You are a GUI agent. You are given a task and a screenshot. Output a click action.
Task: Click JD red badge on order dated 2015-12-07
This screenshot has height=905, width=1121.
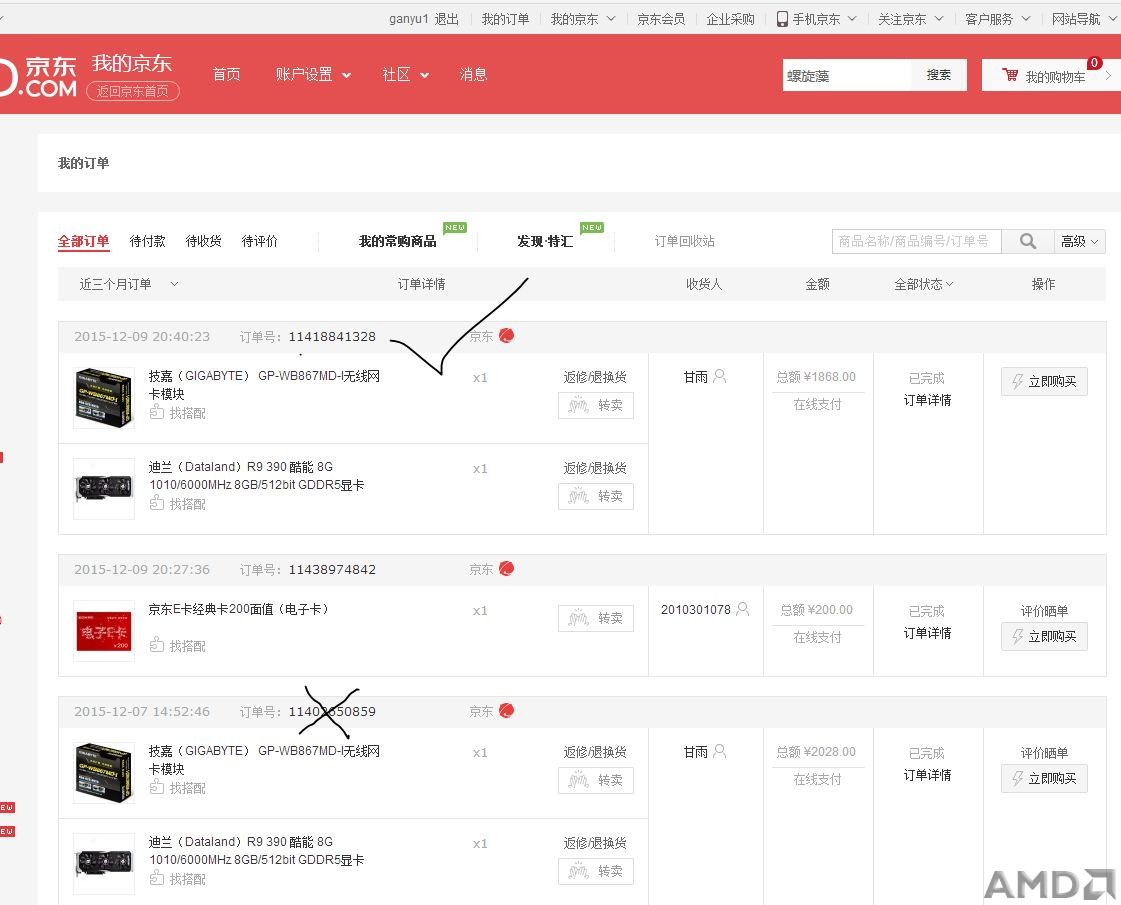coord(507,711)
